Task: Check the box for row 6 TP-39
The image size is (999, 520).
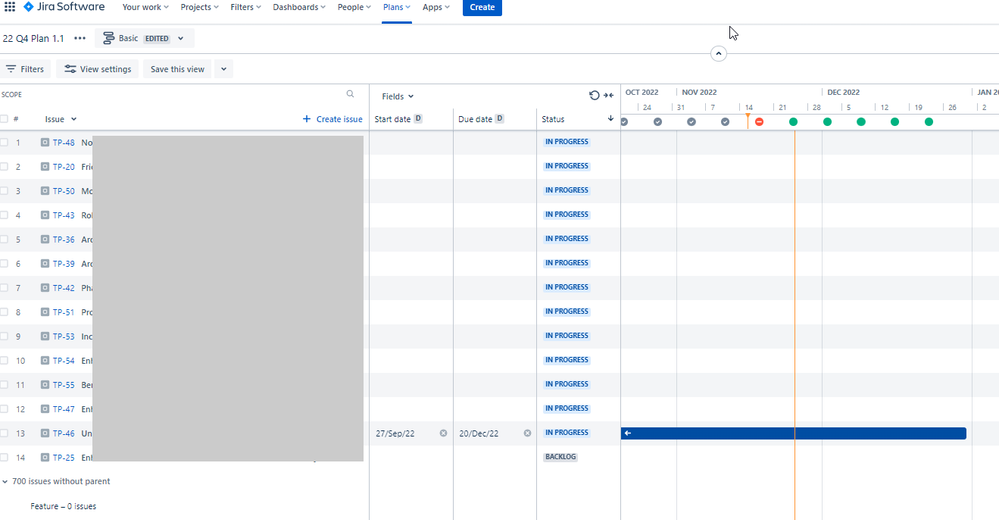Action: coord(4,263)
